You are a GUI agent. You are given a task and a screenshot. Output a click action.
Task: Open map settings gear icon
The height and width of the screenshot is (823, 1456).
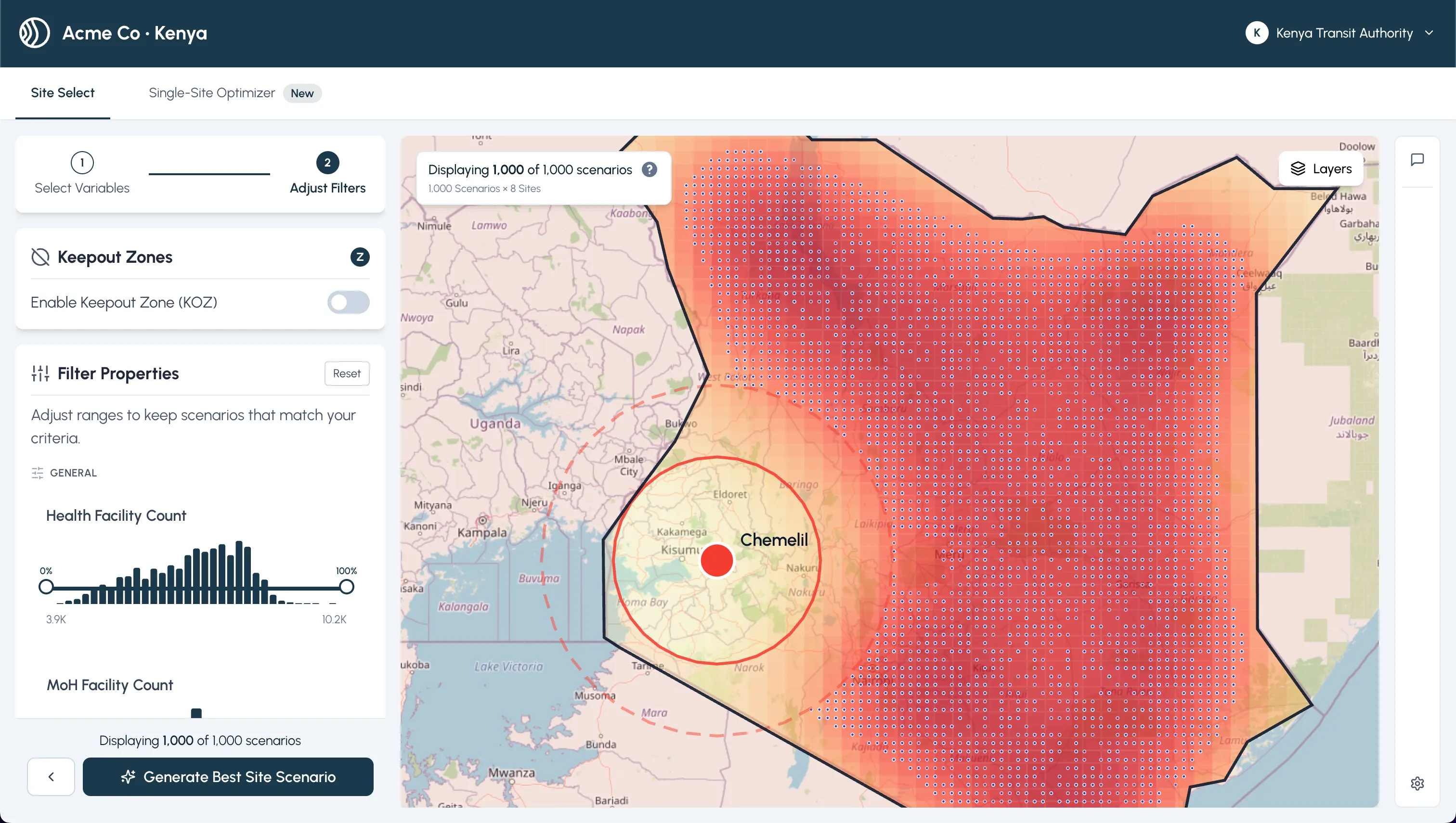point(1417,783)
